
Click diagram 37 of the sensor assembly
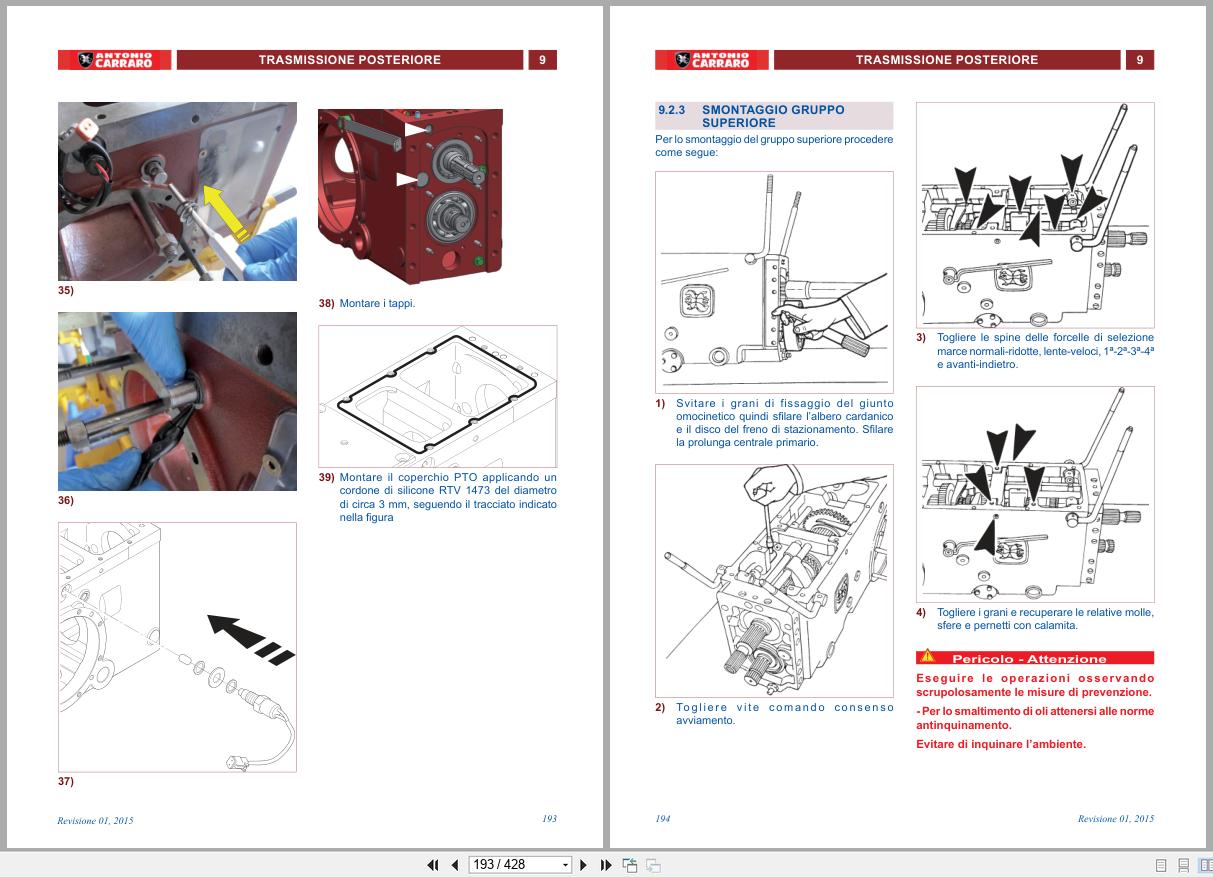tap(177, 647)
